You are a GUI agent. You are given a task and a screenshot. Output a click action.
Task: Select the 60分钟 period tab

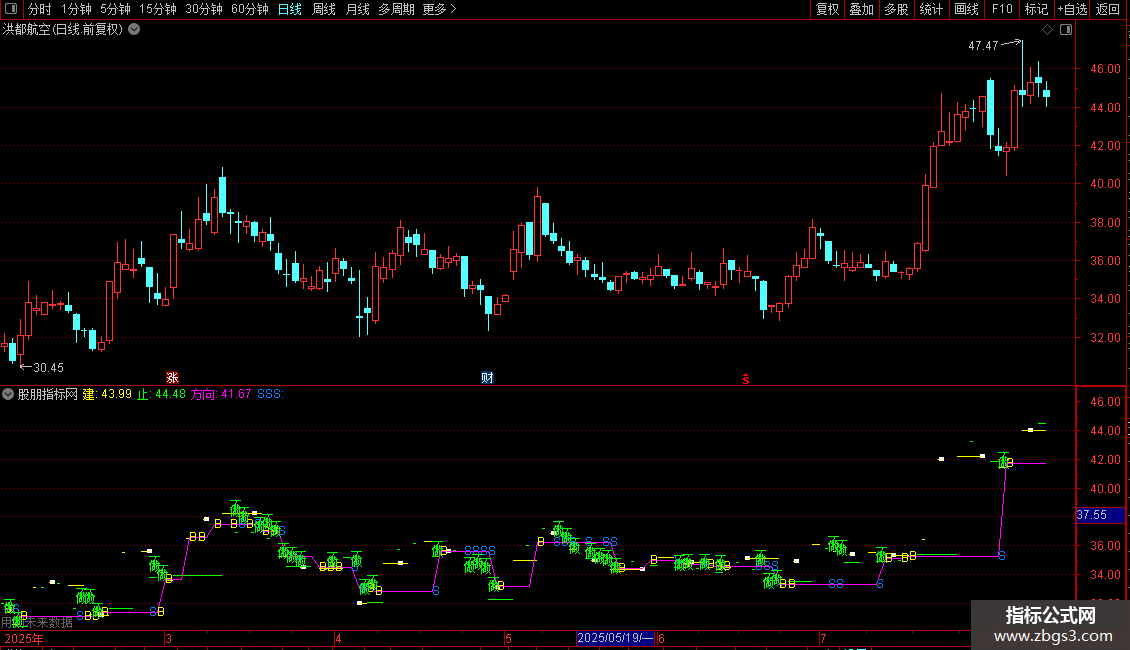pyautogui.click(x=250, y=9)
